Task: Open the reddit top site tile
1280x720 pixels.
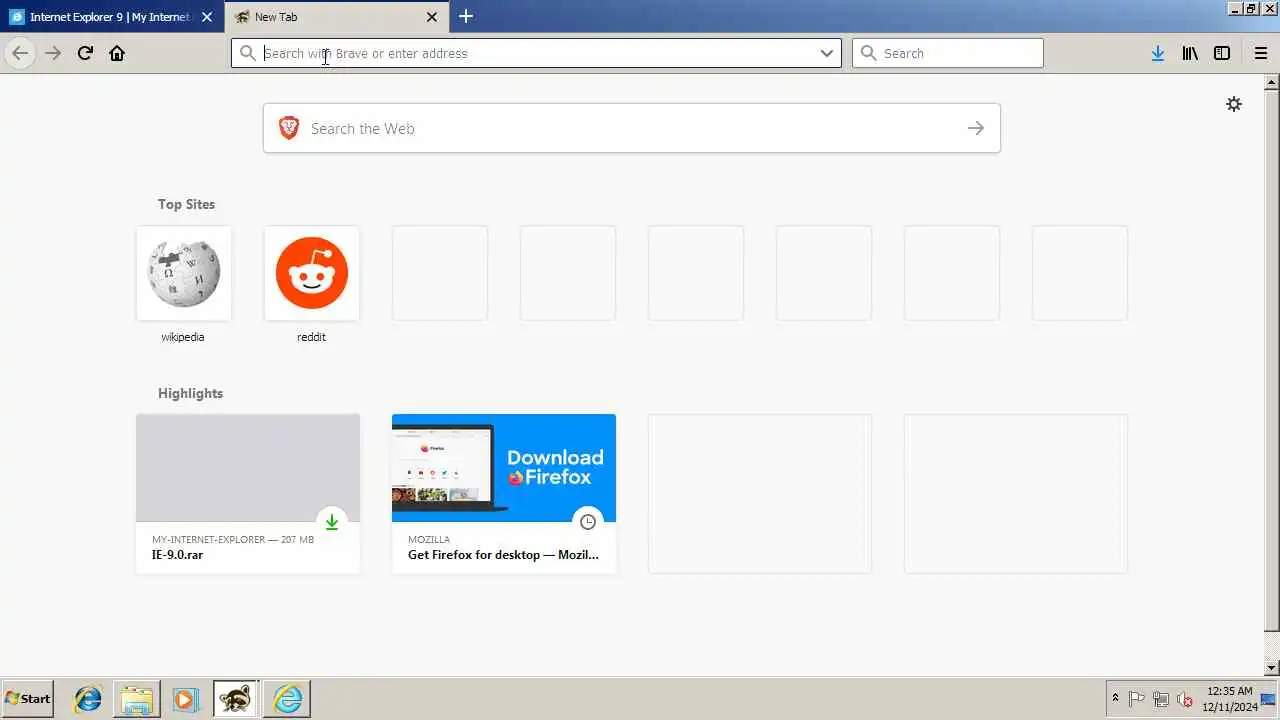Action: point(312,273)
